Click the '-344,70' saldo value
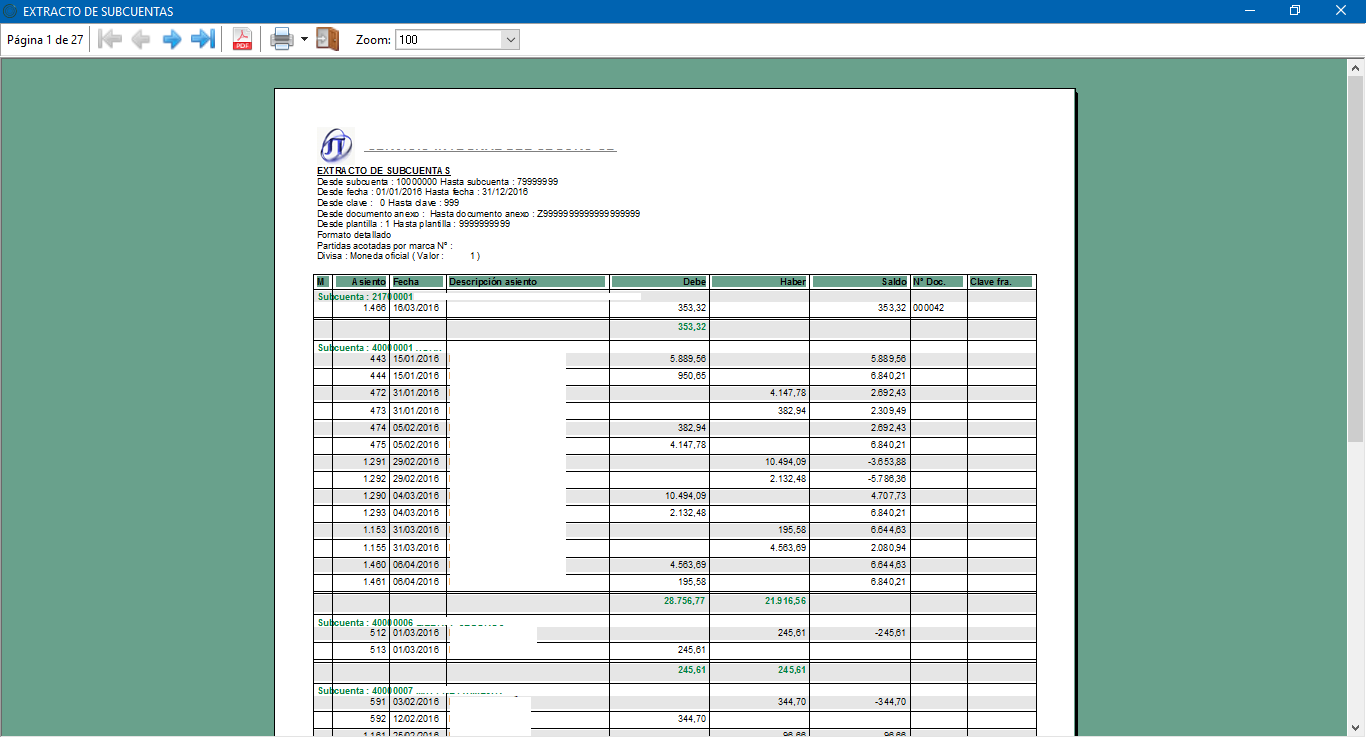This screenshot has width=1366, height=738. tap(890, 702)
